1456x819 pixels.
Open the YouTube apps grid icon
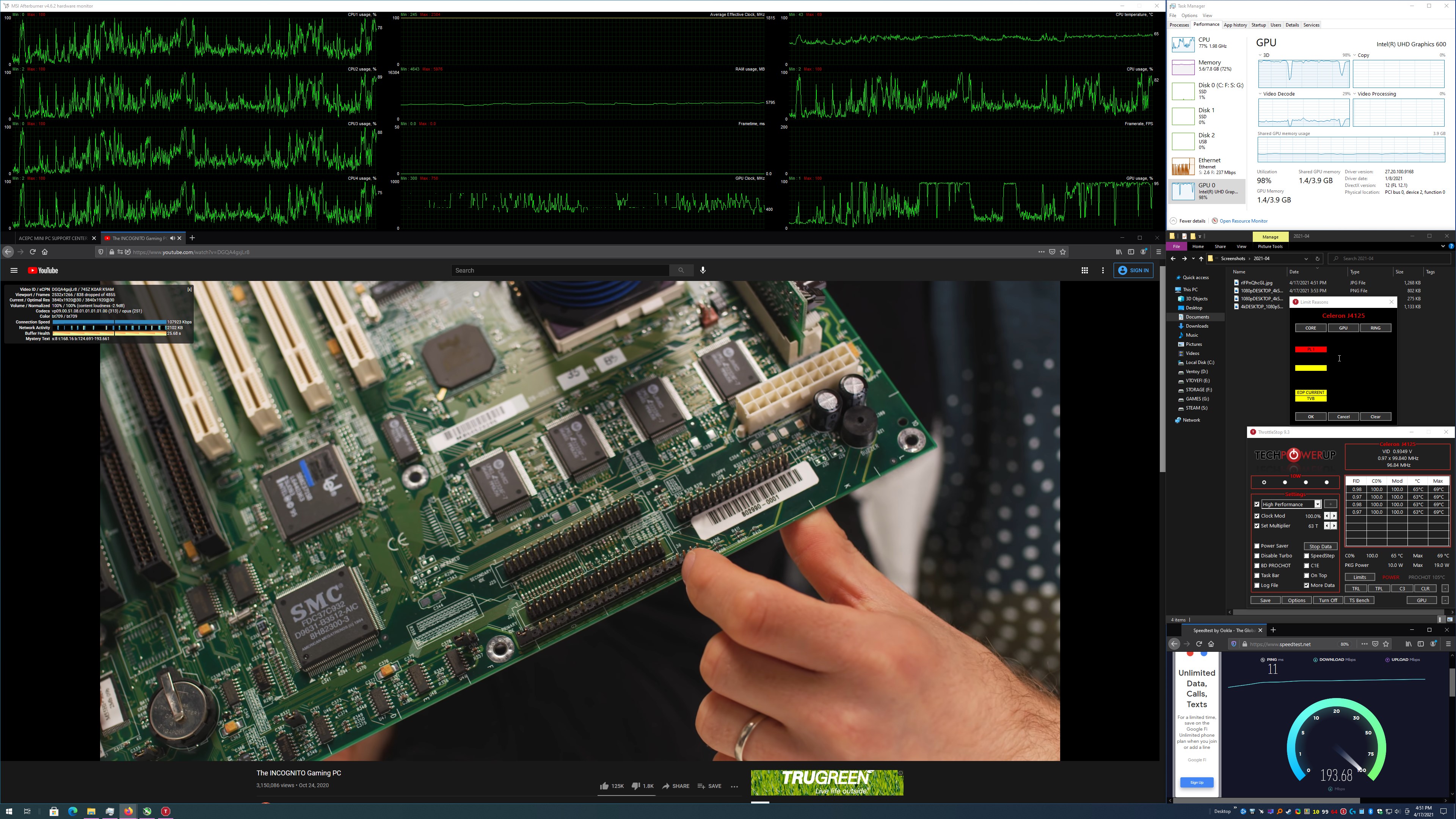coord(1084,270)
